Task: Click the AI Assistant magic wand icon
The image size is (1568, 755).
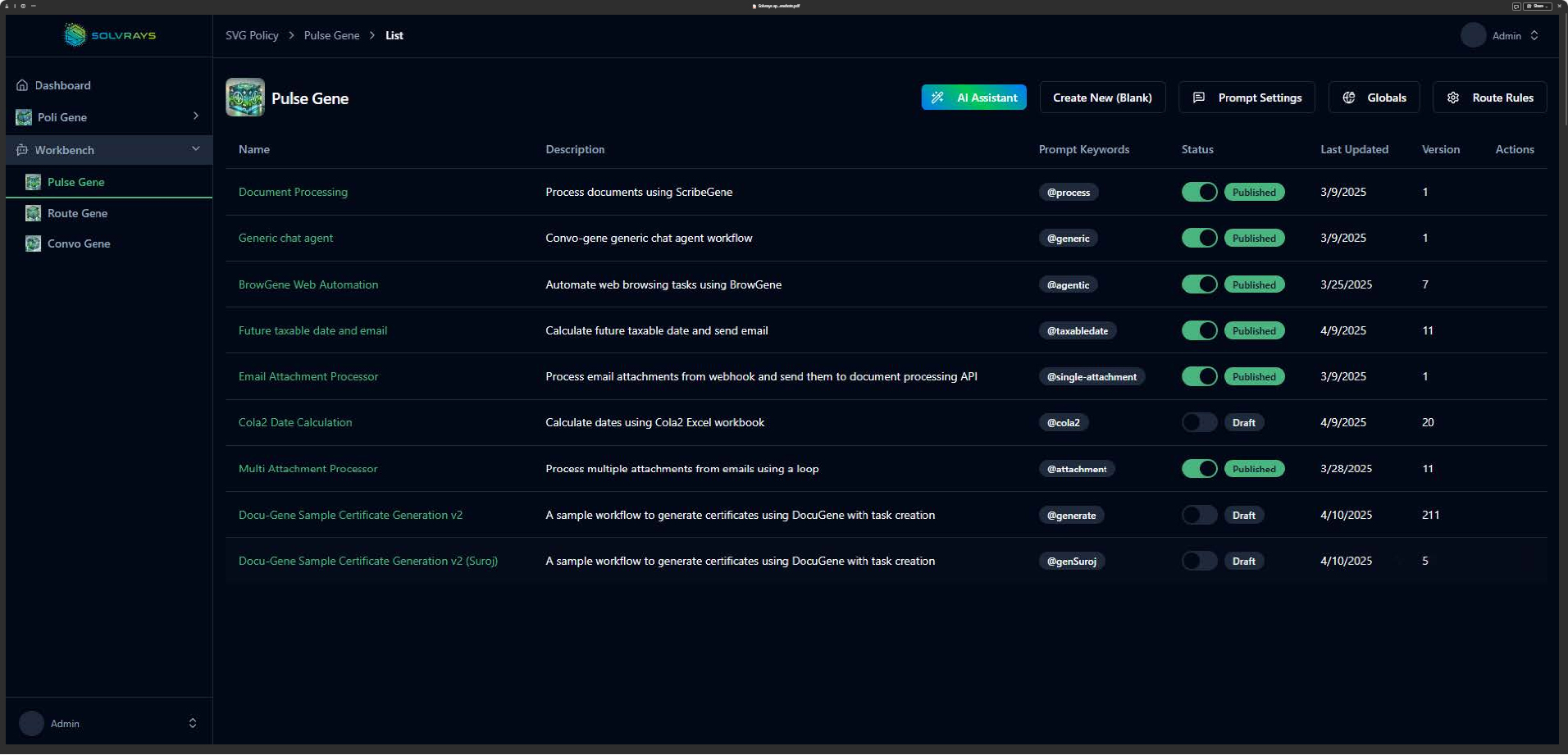Action: 937,98
